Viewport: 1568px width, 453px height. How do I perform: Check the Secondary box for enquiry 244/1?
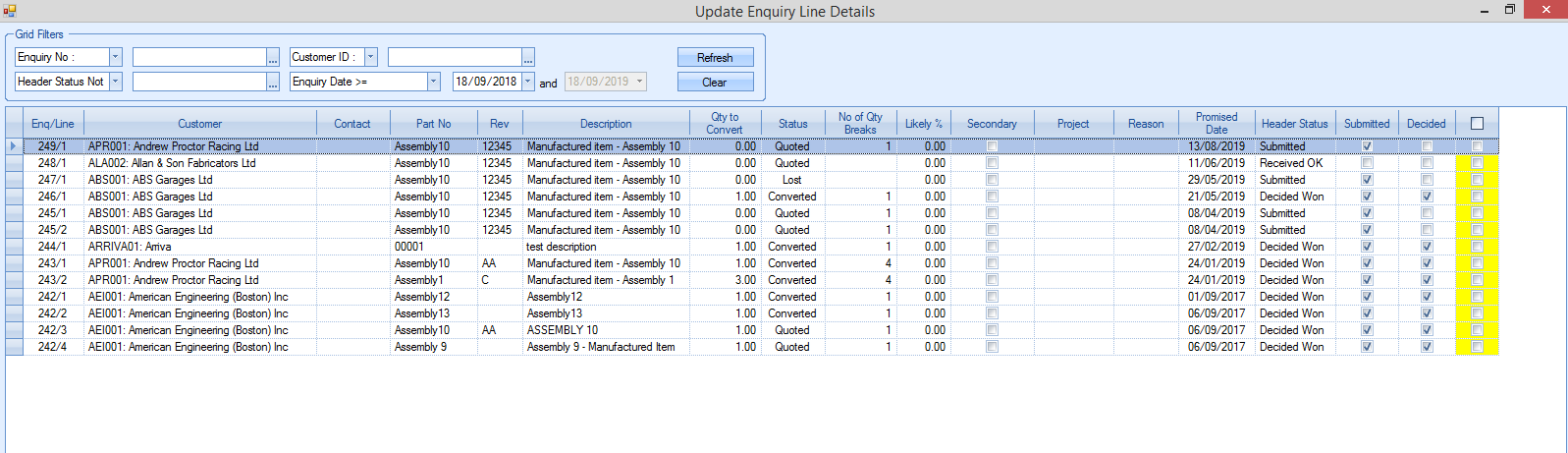(x=992, y=247)
